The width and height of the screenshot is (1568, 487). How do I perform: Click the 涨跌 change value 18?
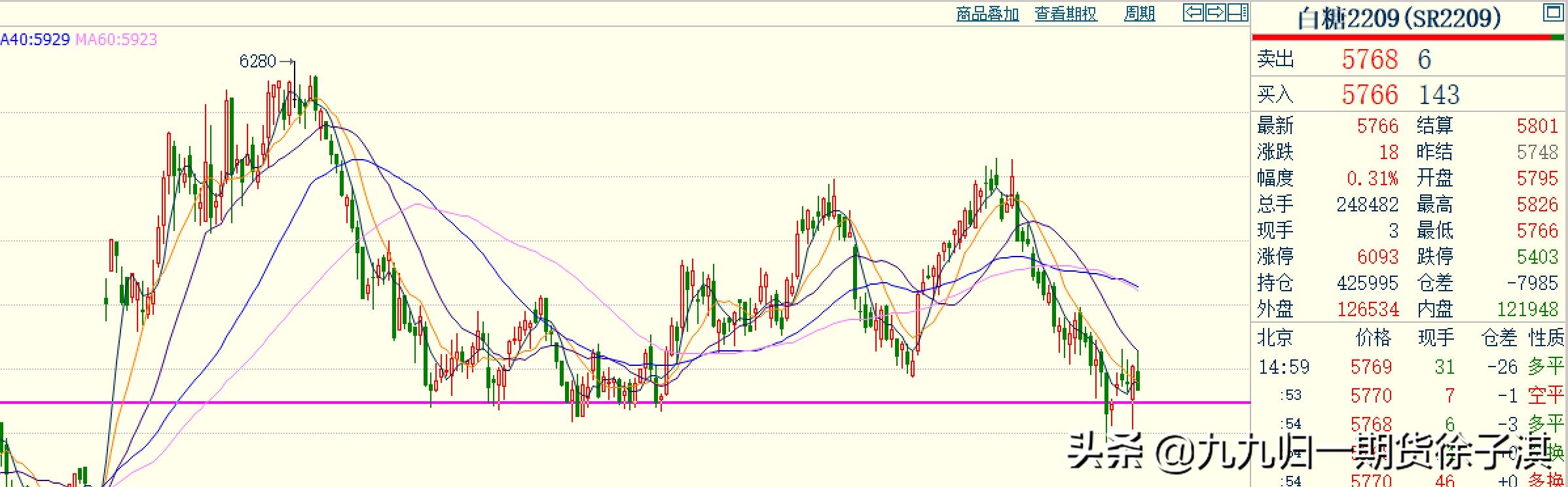point(1389,152)
